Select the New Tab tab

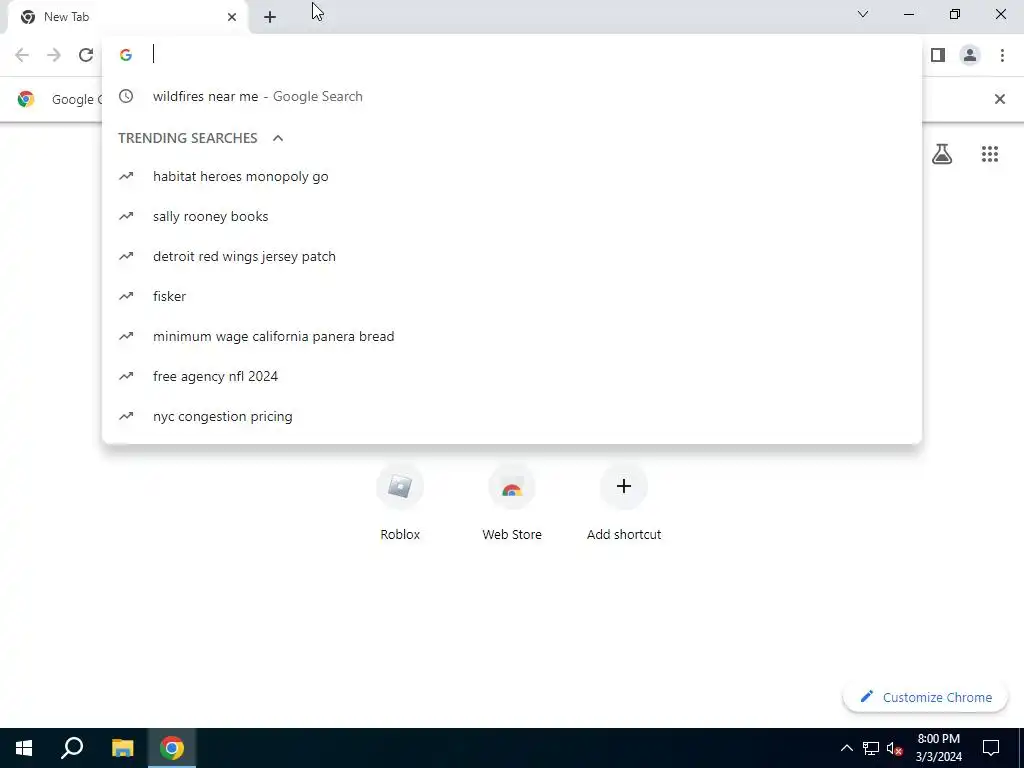click(127, 17)
